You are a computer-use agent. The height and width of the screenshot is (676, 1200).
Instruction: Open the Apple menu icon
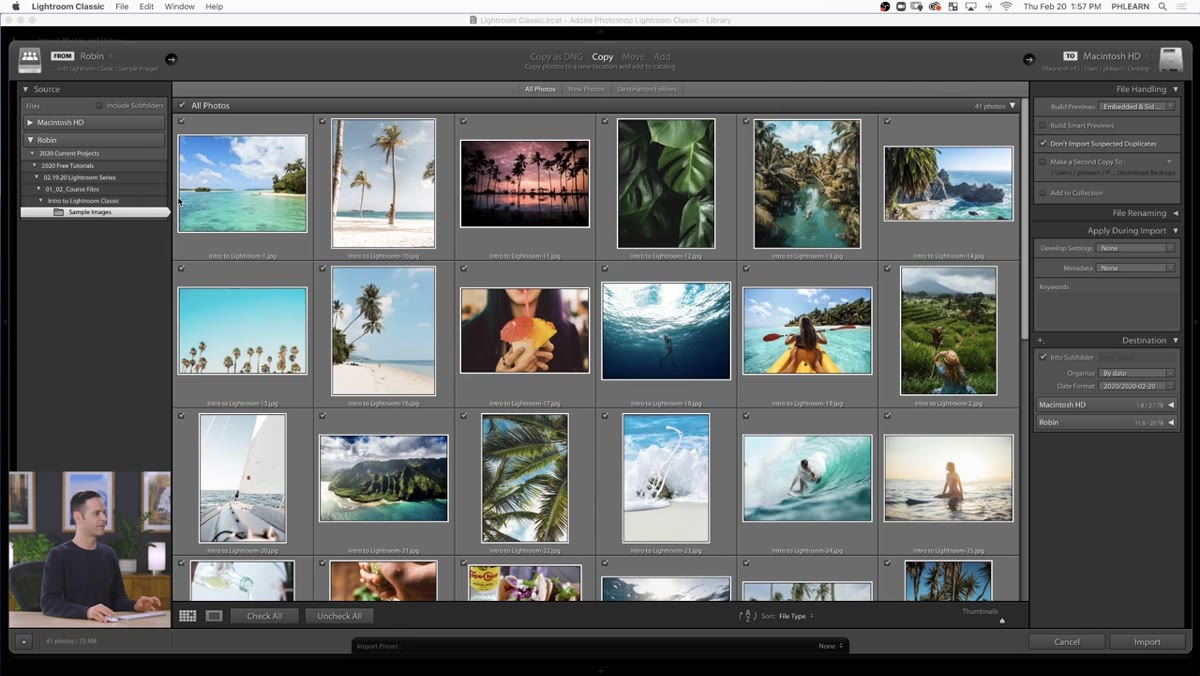click(16, 7)
